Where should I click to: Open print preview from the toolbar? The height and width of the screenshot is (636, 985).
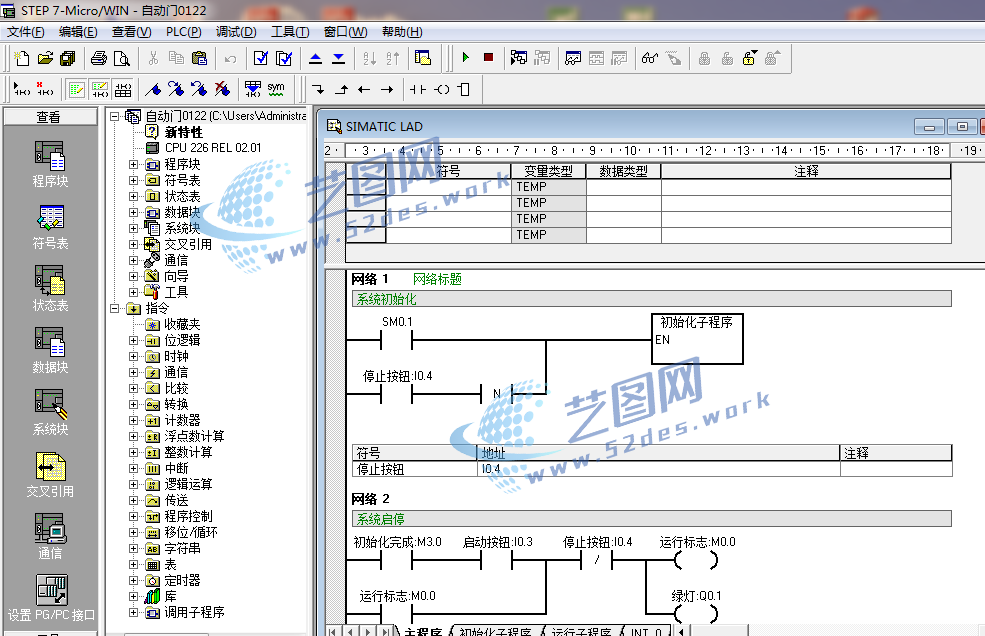pyautogui.click(x=122, y=58)
